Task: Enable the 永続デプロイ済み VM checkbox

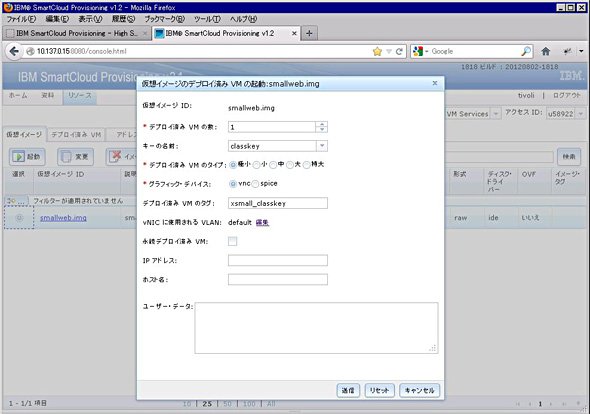Action: [x=233, y=241]
